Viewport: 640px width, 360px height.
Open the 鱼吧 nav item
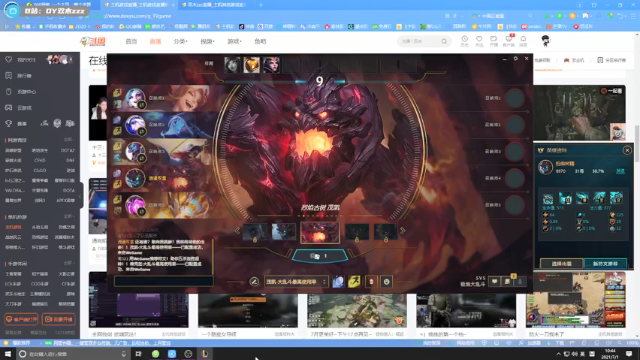pos(260,41)
